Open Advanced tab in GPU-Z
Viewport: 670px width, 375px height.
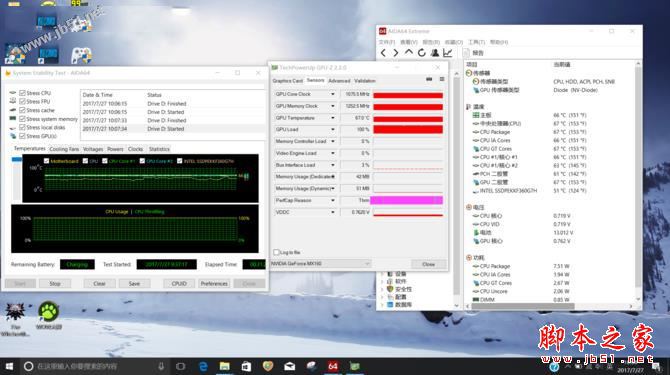[x=339, y=81]
